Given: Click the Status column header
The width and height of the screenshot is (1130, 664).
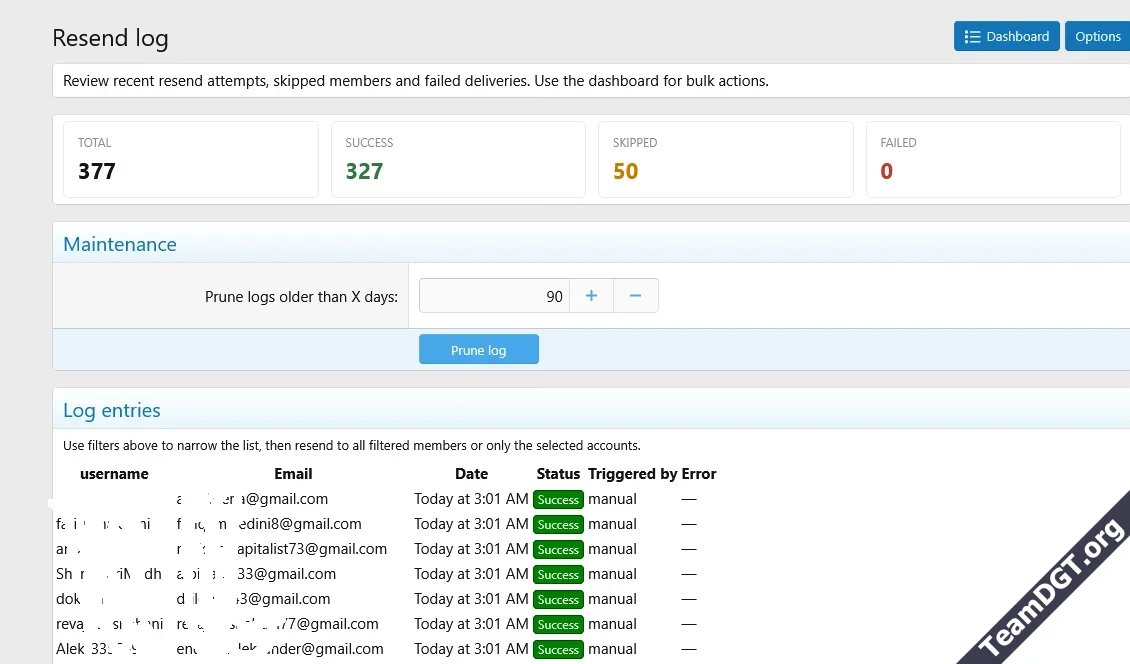Looking at the screenshot, I should [558, 474].
